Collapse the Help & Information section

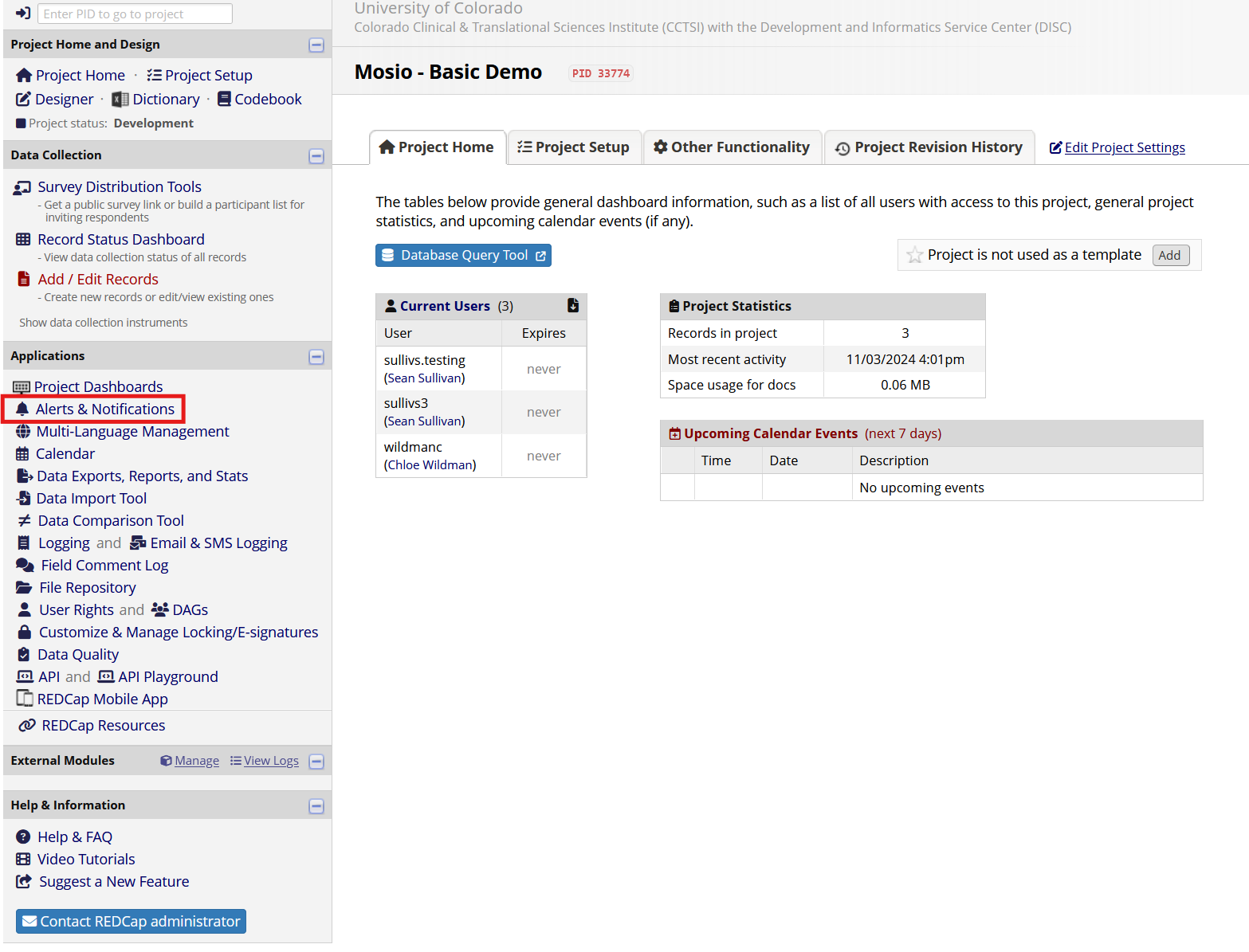(316, 806)
